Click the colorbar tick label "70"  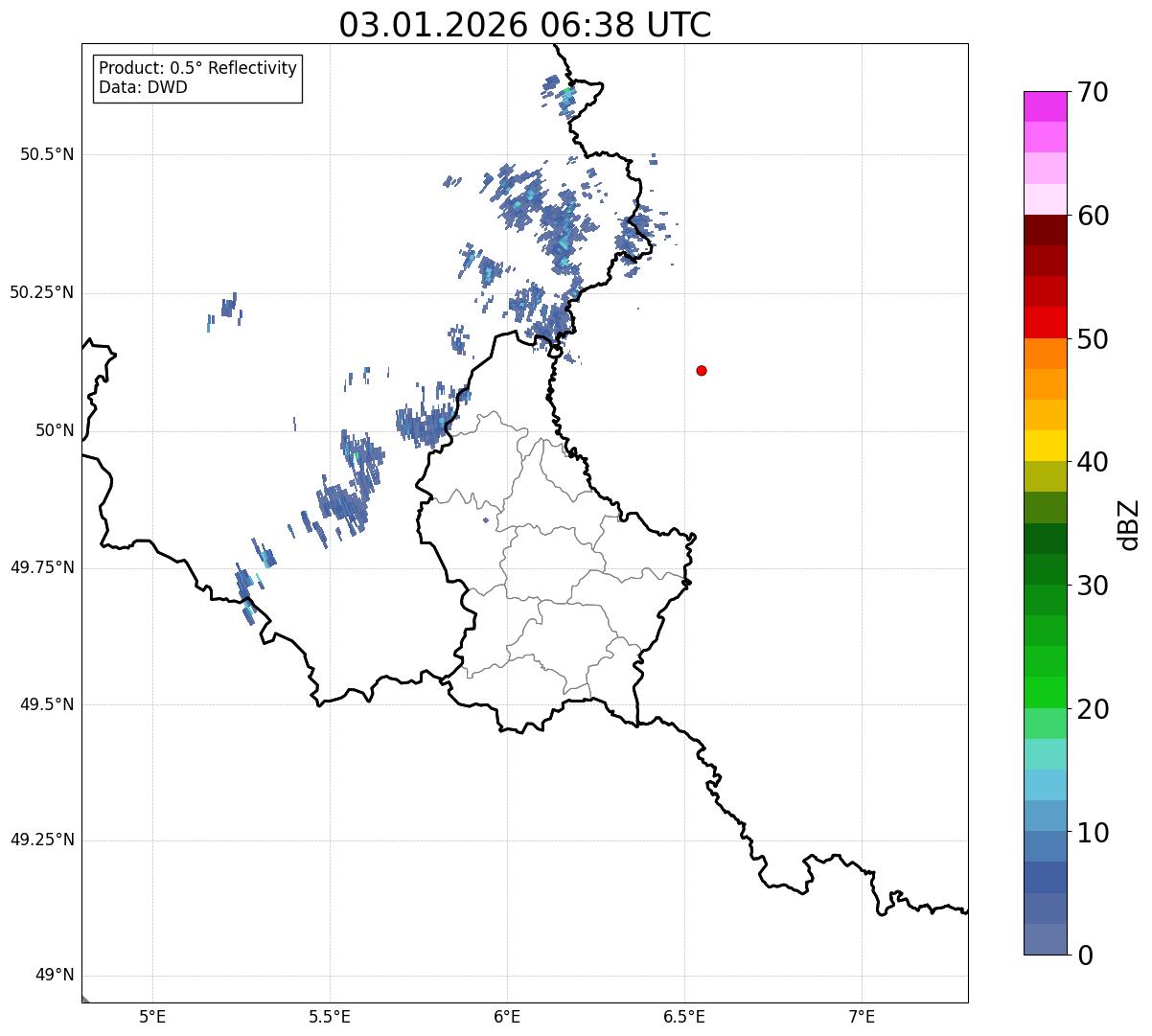(x=1092, y=92)
